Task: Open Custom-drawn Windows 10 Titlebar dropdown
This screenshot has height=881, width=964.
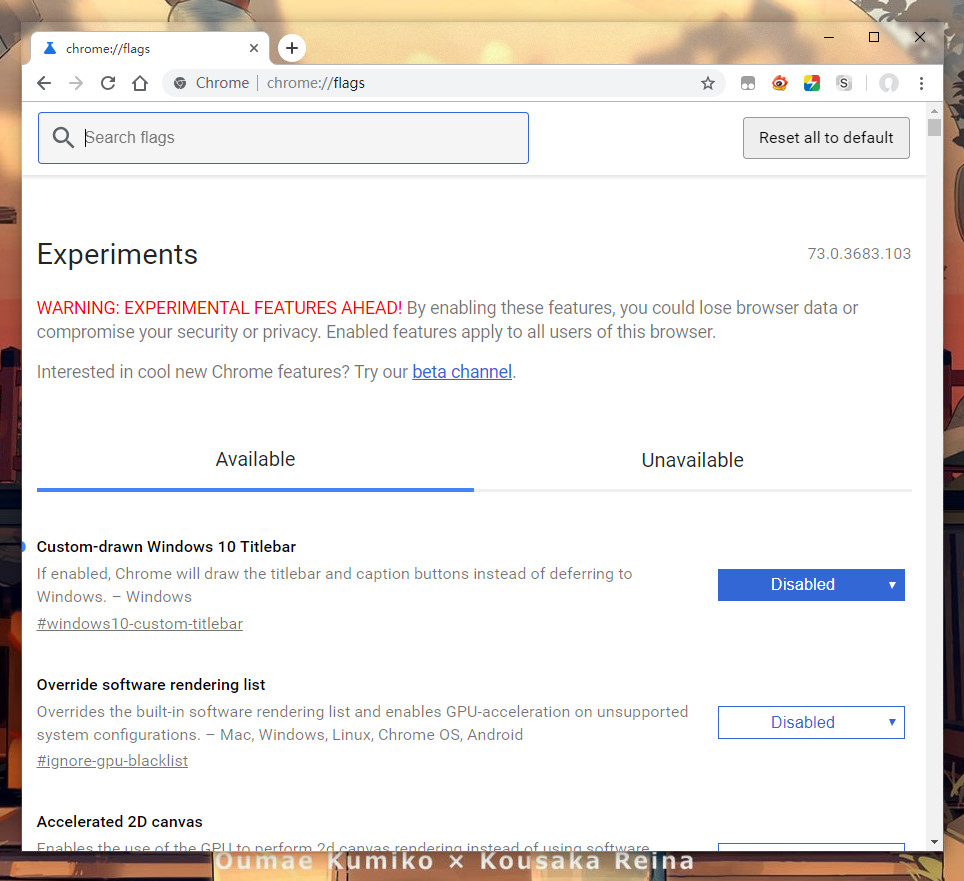Action: (x=811, y=585)
